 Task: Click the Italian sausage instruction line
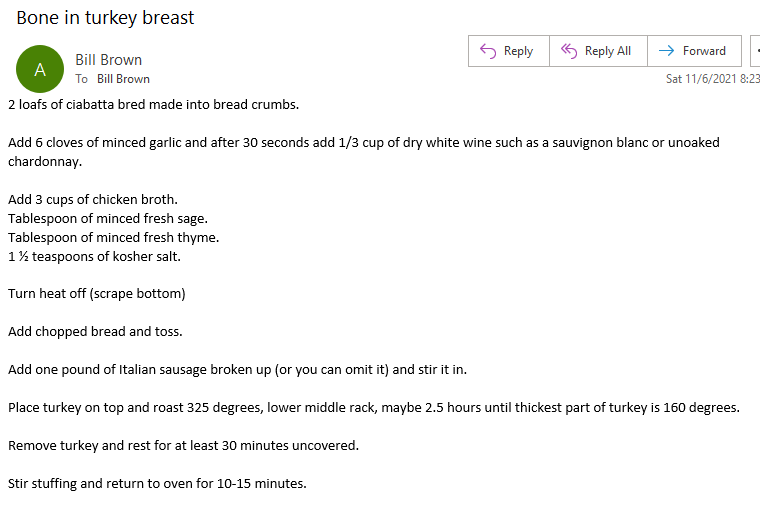[238, 370]
